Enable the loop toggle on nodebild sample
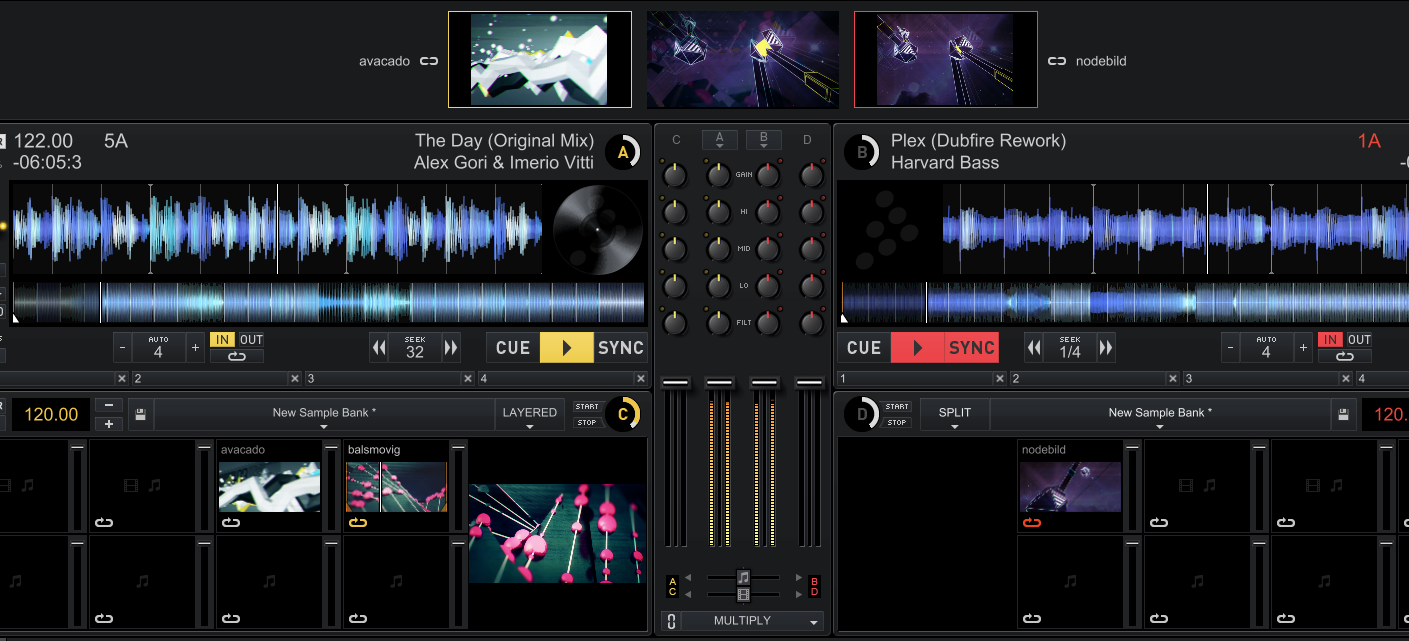 (x=1032, y=522)
